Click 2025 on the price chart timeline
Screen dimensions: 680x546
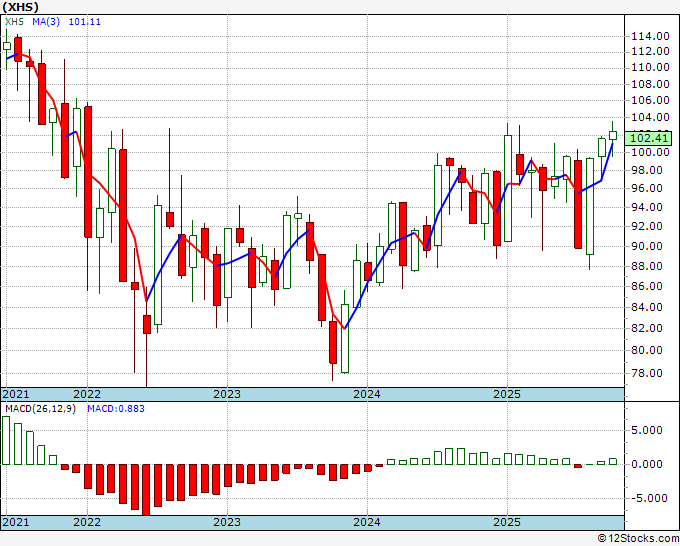point(507,394)
